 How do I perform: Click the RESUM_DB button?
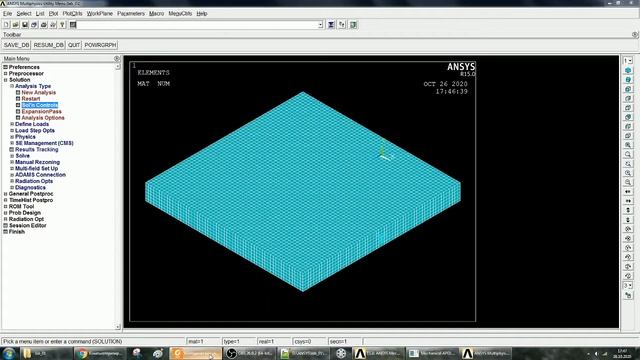tap(49, 45)
